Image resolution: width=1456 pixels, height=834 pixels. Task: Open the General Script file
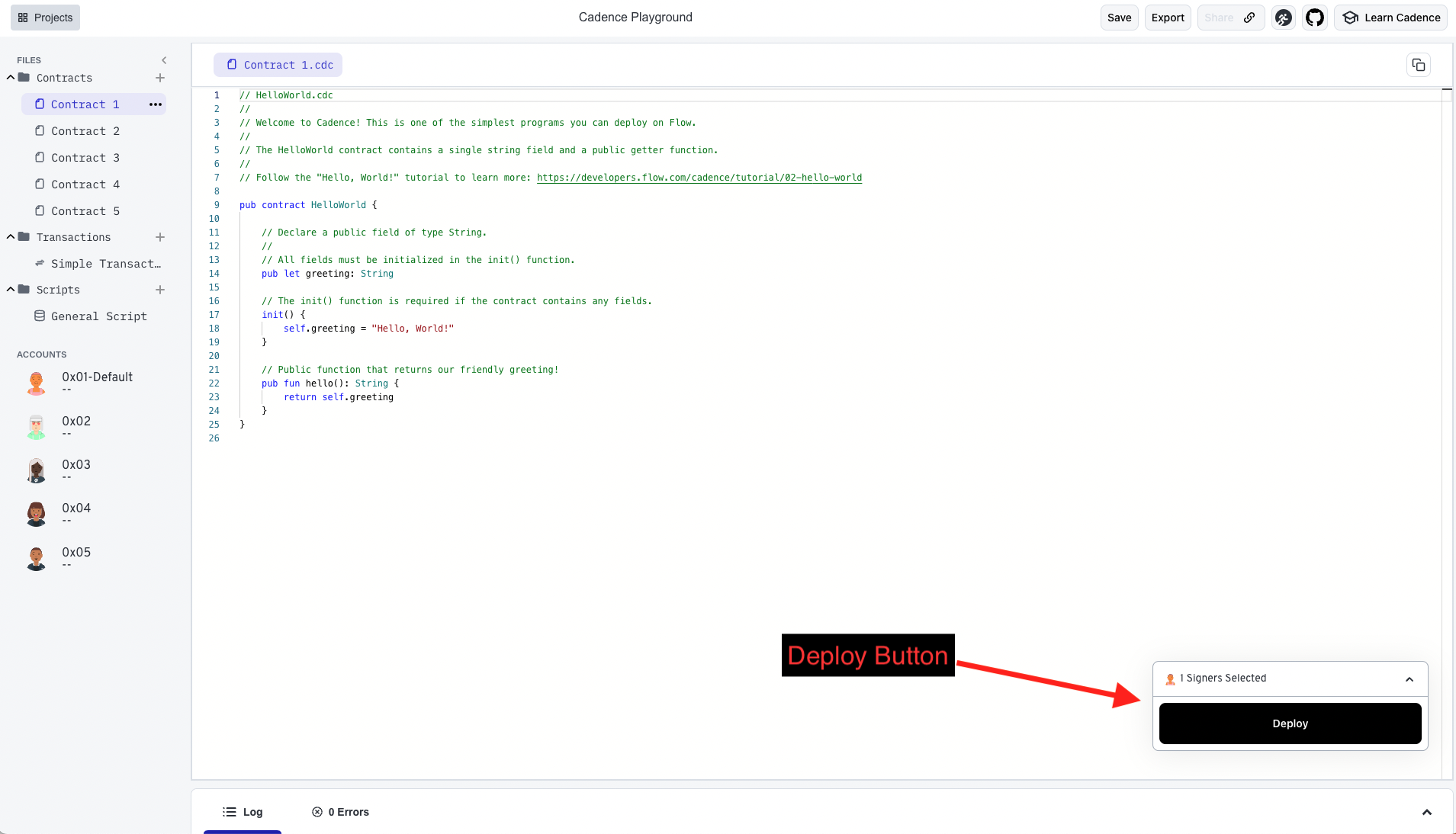coord(98,316)
